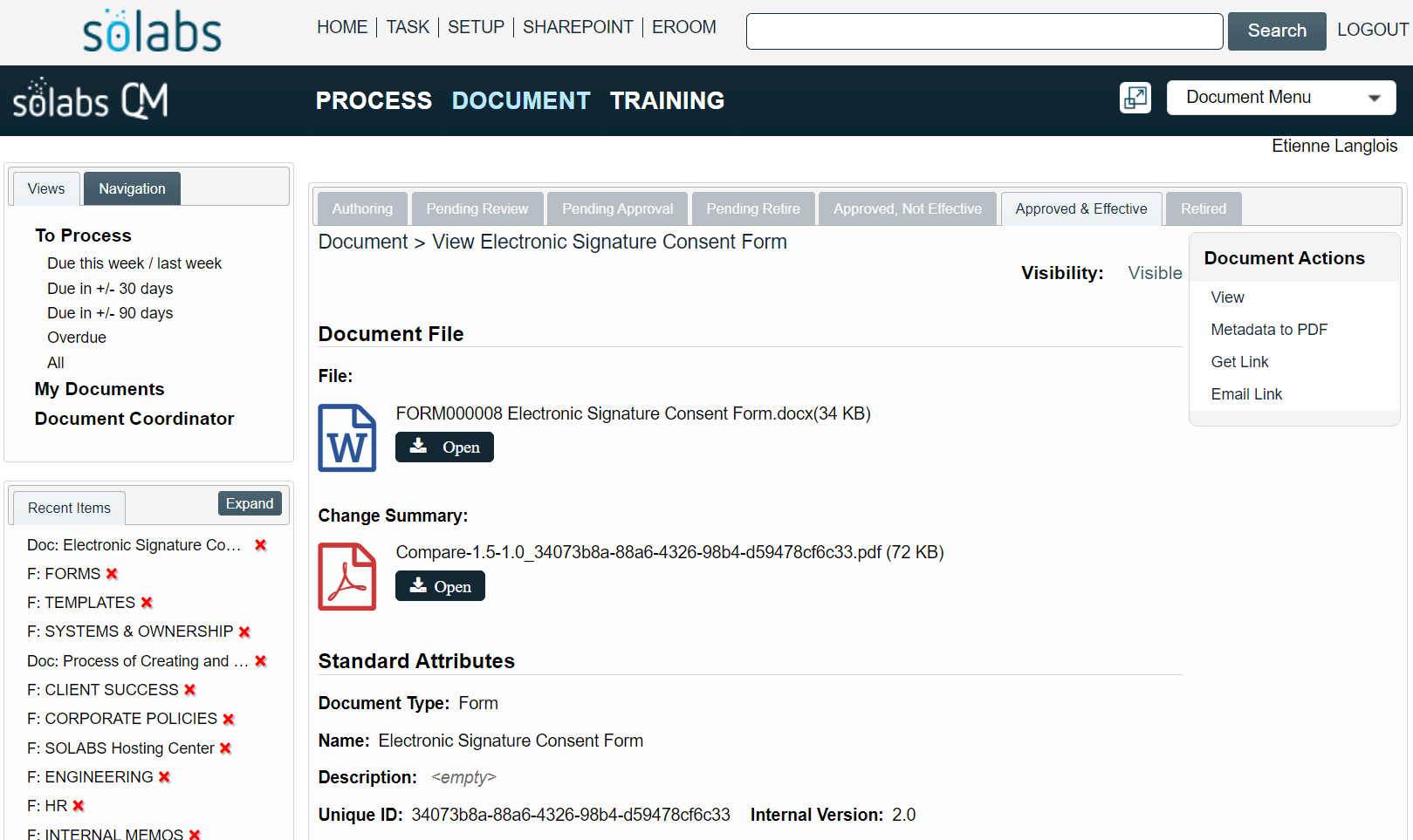Remove F: TEMPLATES from recent items
1413x840 pixels.
click(x=147, y=603)
